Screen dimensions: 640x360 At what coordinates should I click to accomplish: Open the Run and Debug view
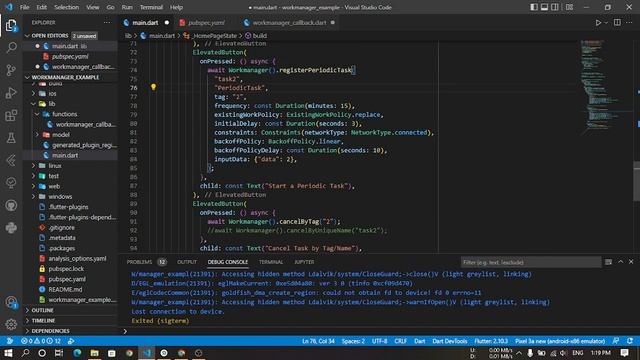pos(11,93)
